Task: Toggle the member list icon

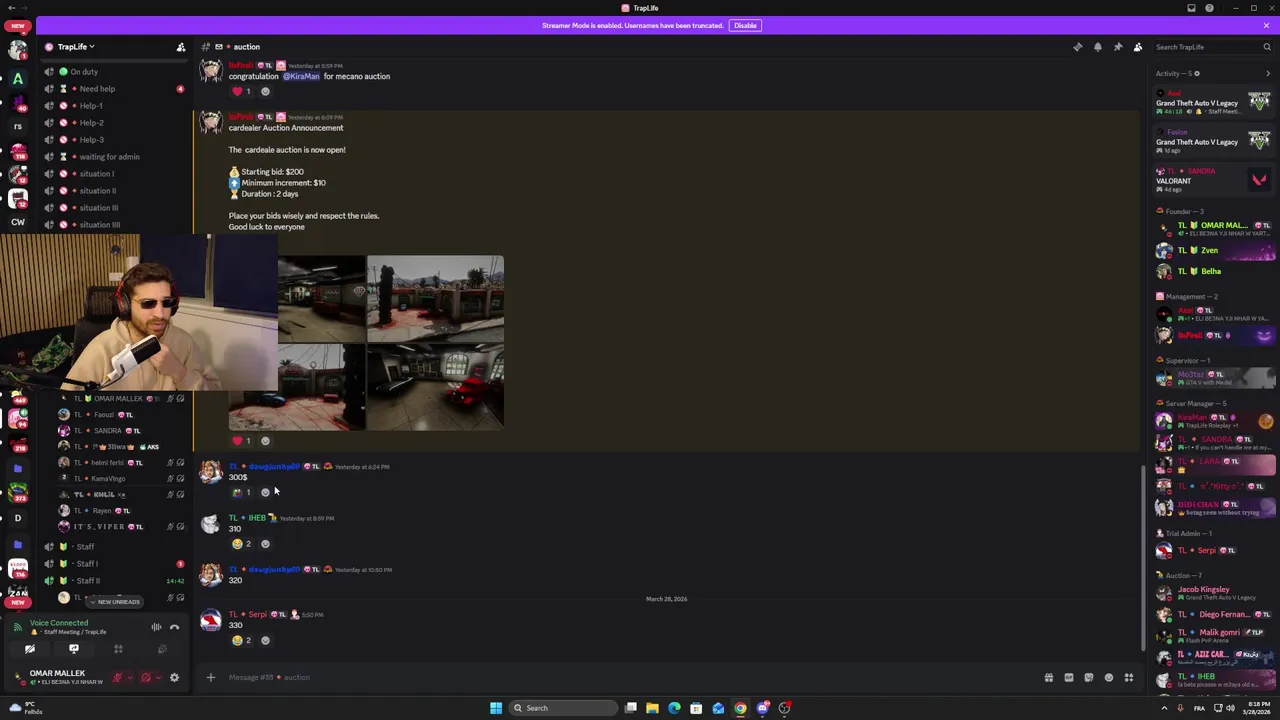Action: [x=1137, y=47]
